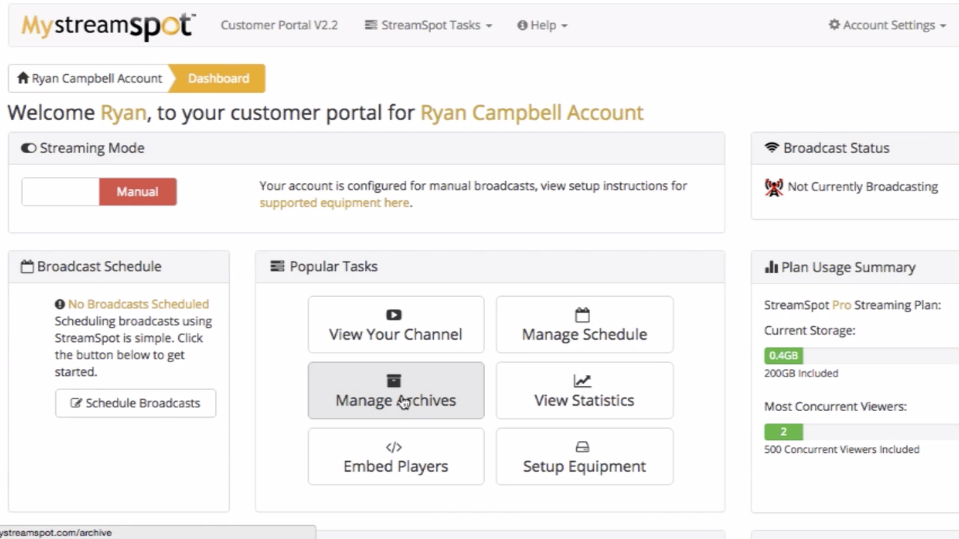Go to Ryan Campbell Account breadcrumb
The image size is (959, 539).
pyautogui.click(x=90, y=78)
